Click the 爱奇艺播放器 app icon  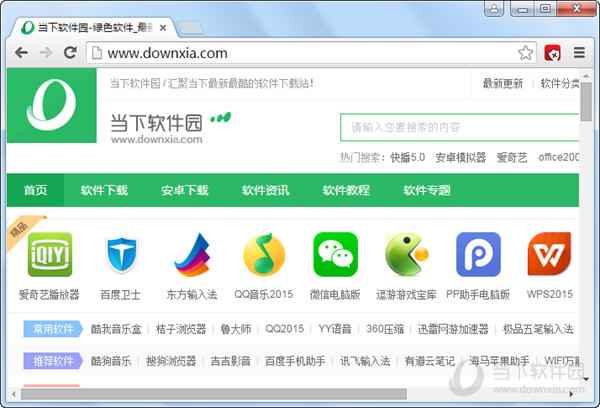[x=50, y=254]
